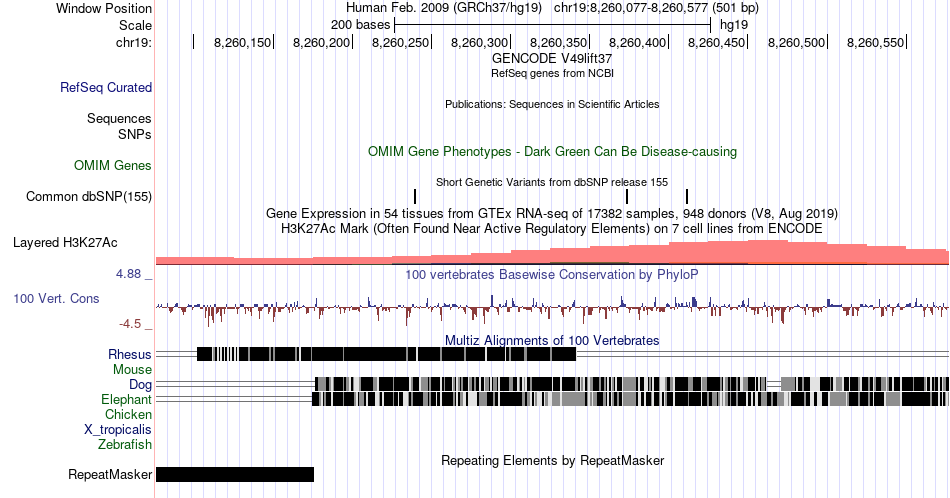Click the H3K27Ac Mark ENCODE title text
The height and width of the screenshot is (498, 950).
tap(552, 228)
